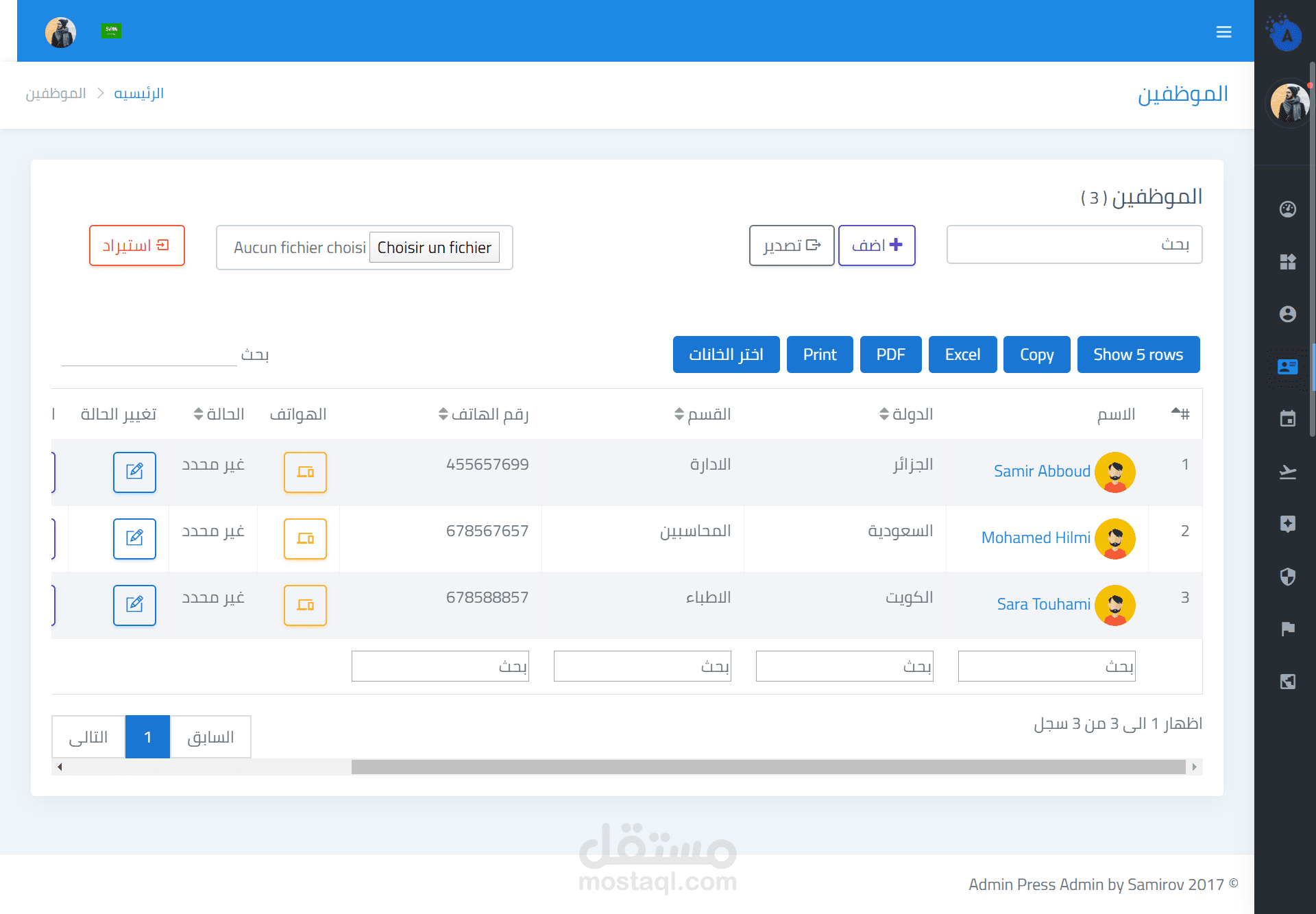Image resolution: width=1316 pixels, height=914 pixels.
Task: Click the Excel export button
Action: [x=962, y=354]
